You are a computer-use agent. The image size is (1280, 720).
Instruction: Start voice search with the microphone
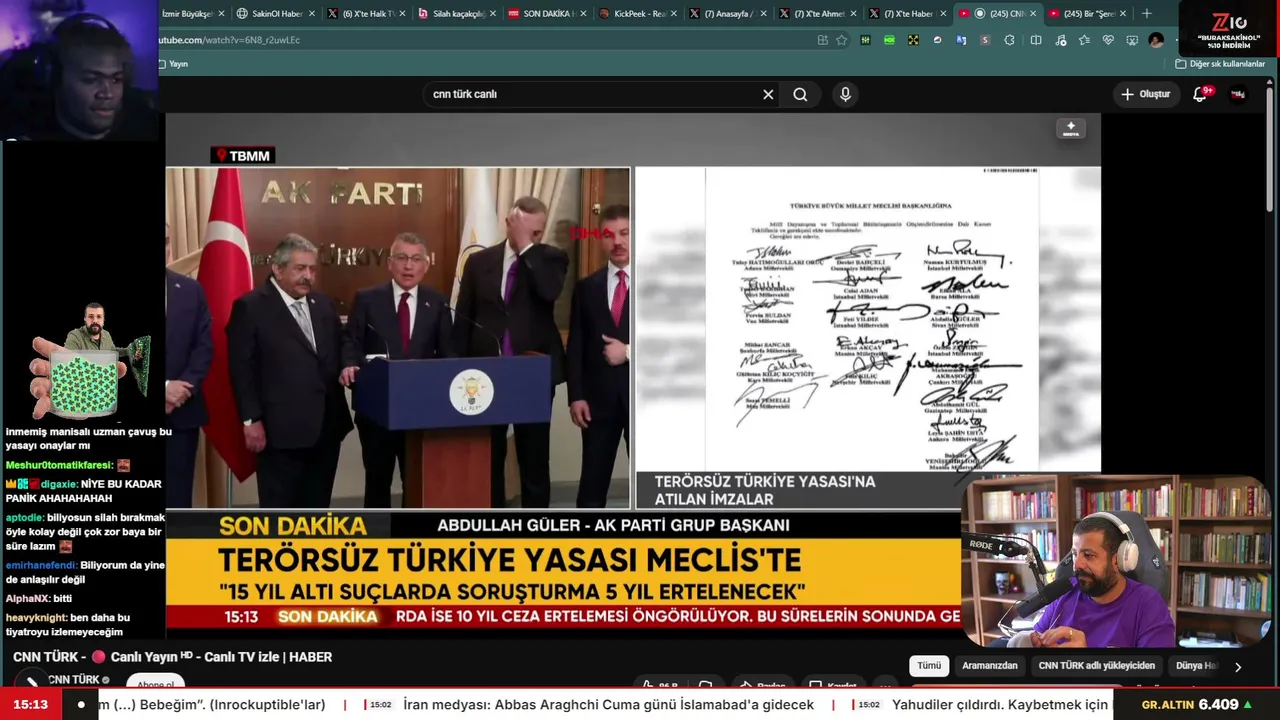pyautogui.click(x=845, y=94)
